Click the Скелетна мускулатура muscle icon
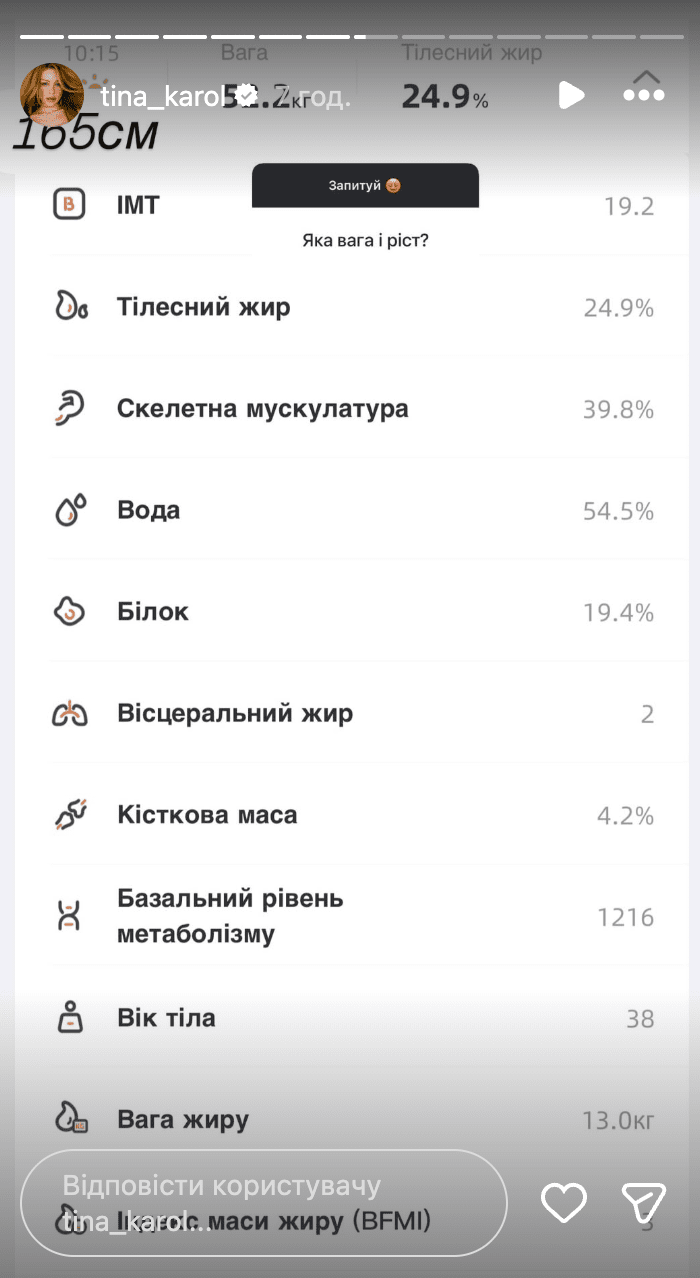This screenshot has width=700, height=1278. [70, 409]
